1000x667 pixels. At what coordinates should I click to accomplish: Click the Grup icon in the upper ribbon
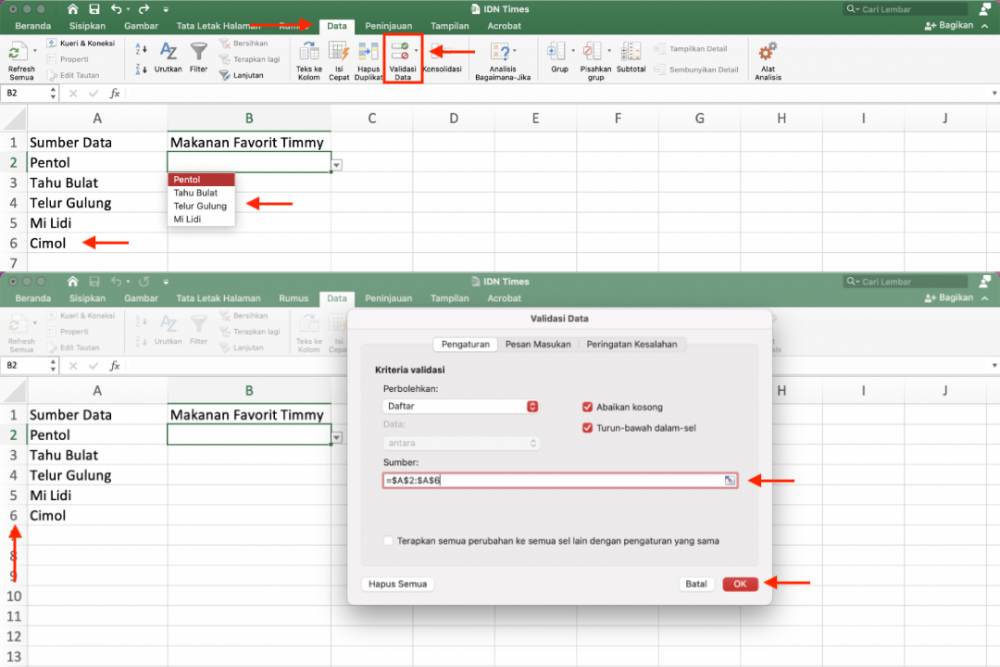pos(557,51)
